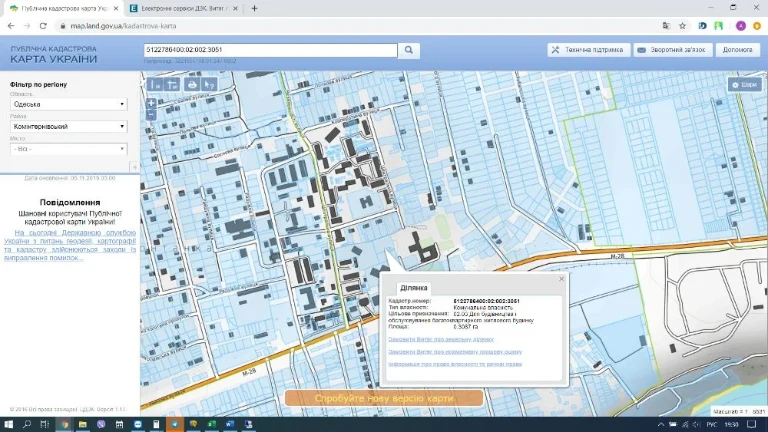
Task: Open Task View on the taskbar
Action: tap(45, 424)
